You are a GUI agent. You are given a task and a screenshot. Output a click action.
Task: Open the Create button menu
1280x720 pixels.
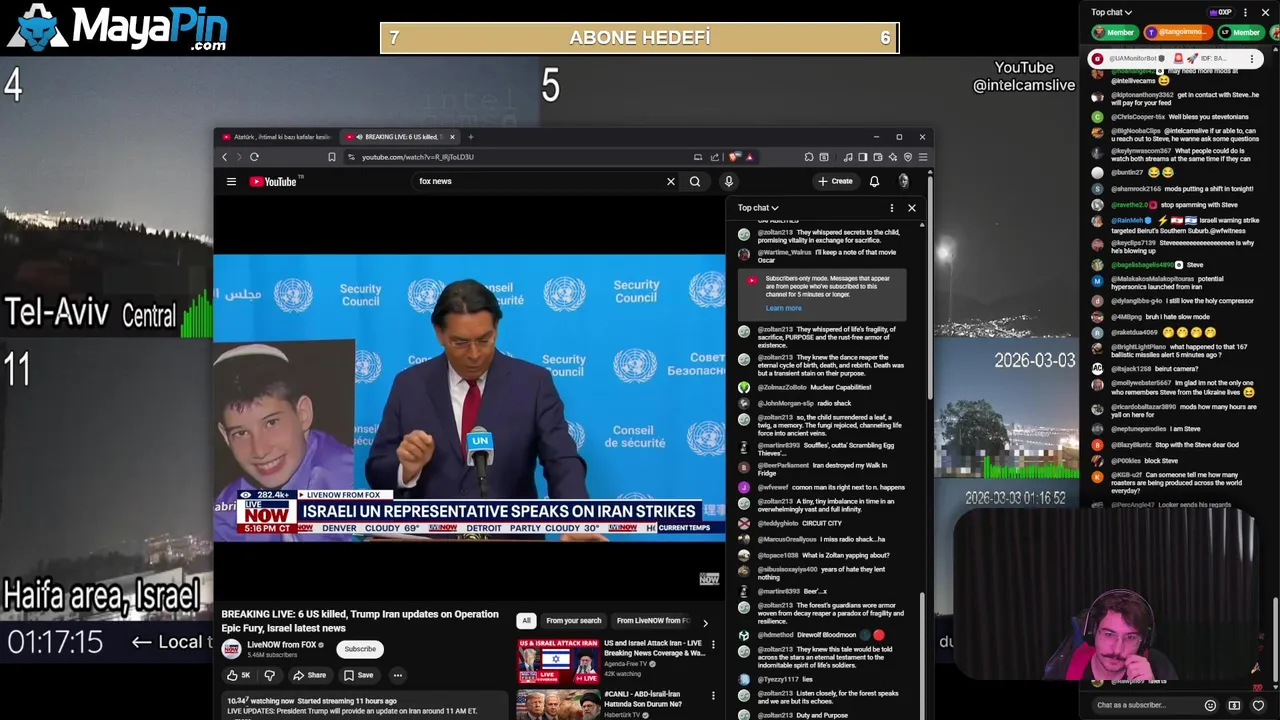coord(835,181)
